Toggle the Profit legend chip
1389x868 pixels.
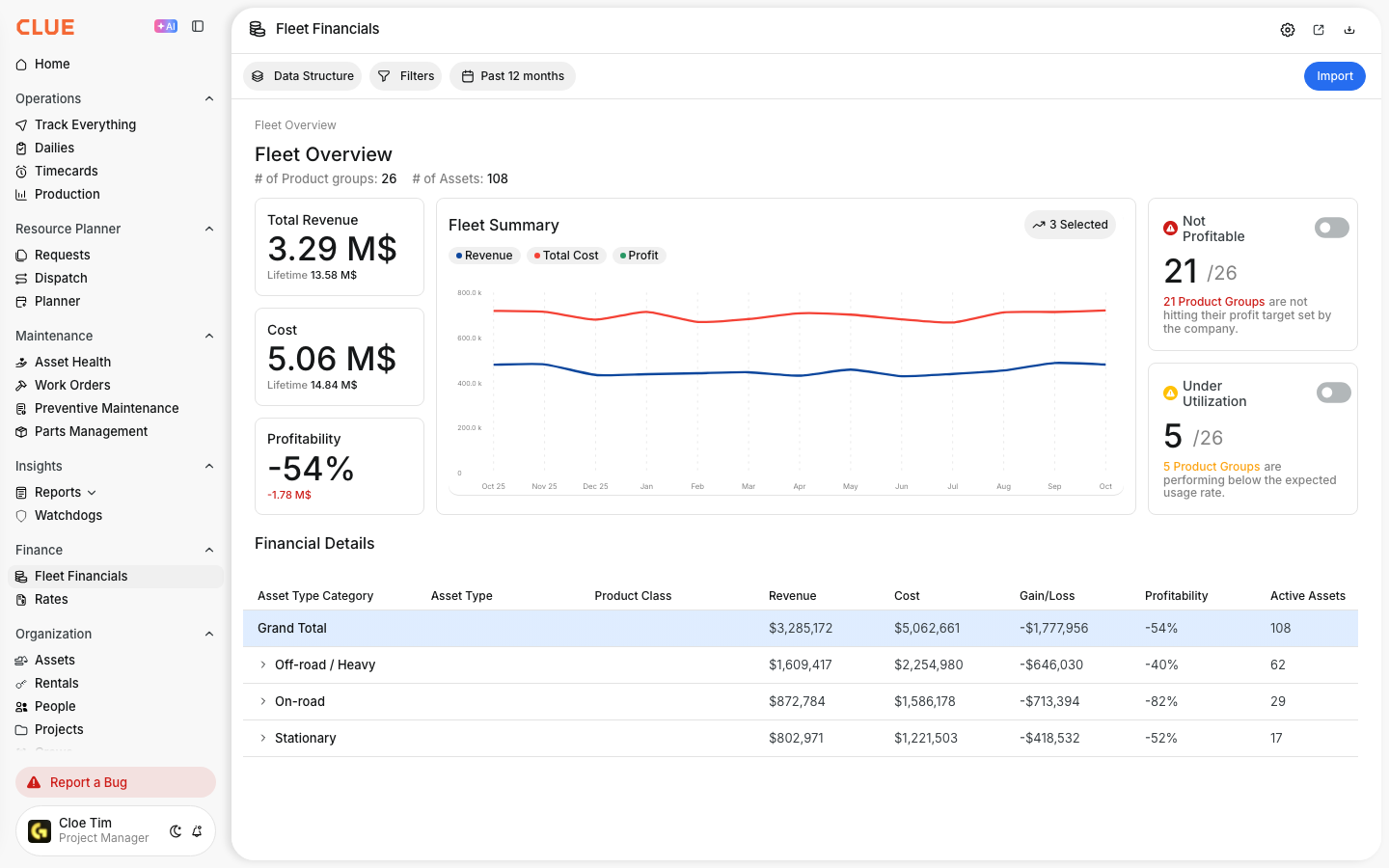639,256
